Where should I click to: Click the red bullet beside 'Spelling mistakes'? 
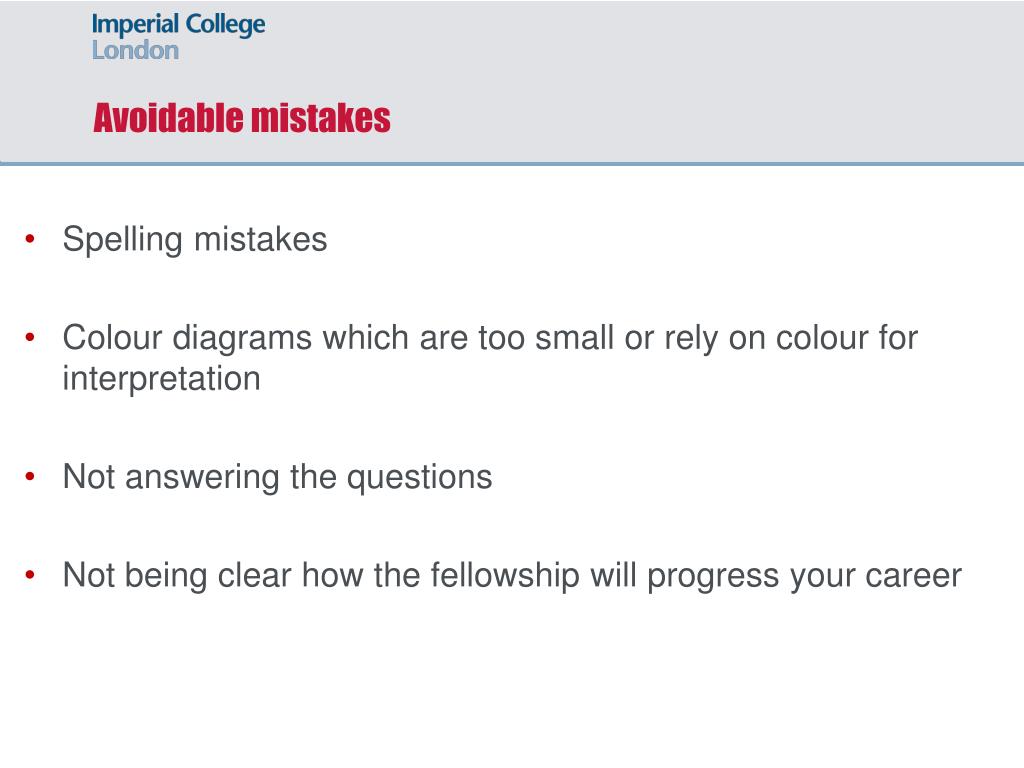point(30,239)
